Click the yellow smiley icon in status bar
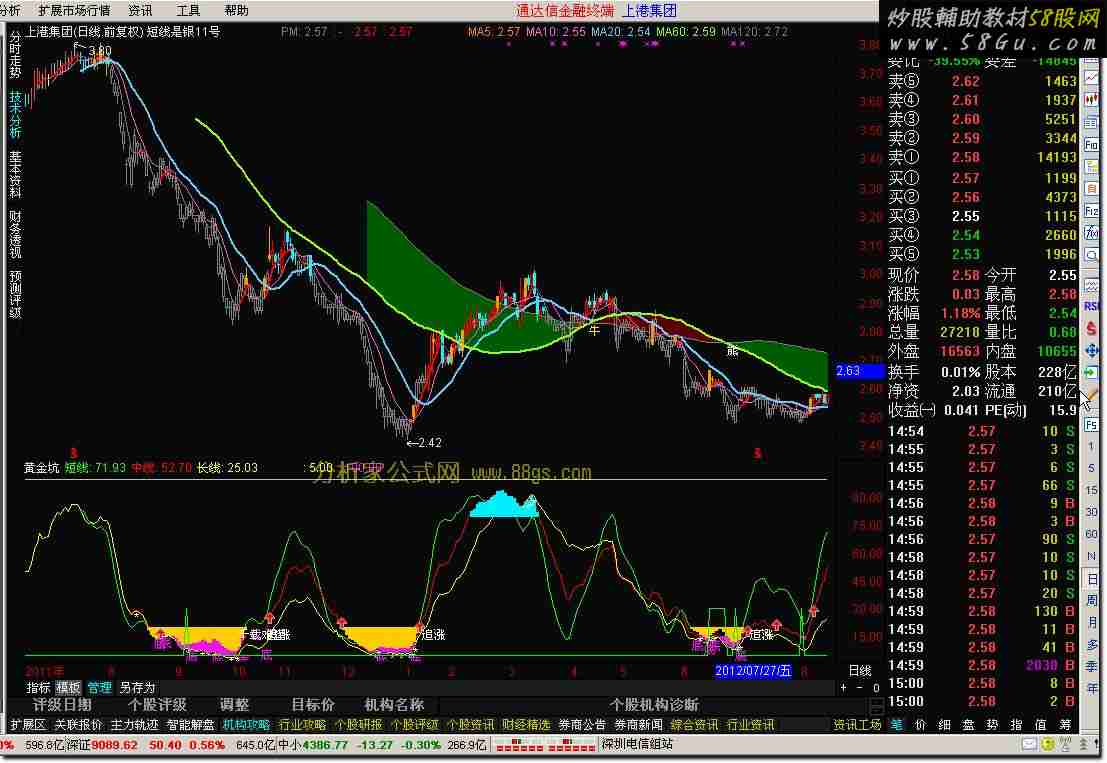 [1048, 744]
